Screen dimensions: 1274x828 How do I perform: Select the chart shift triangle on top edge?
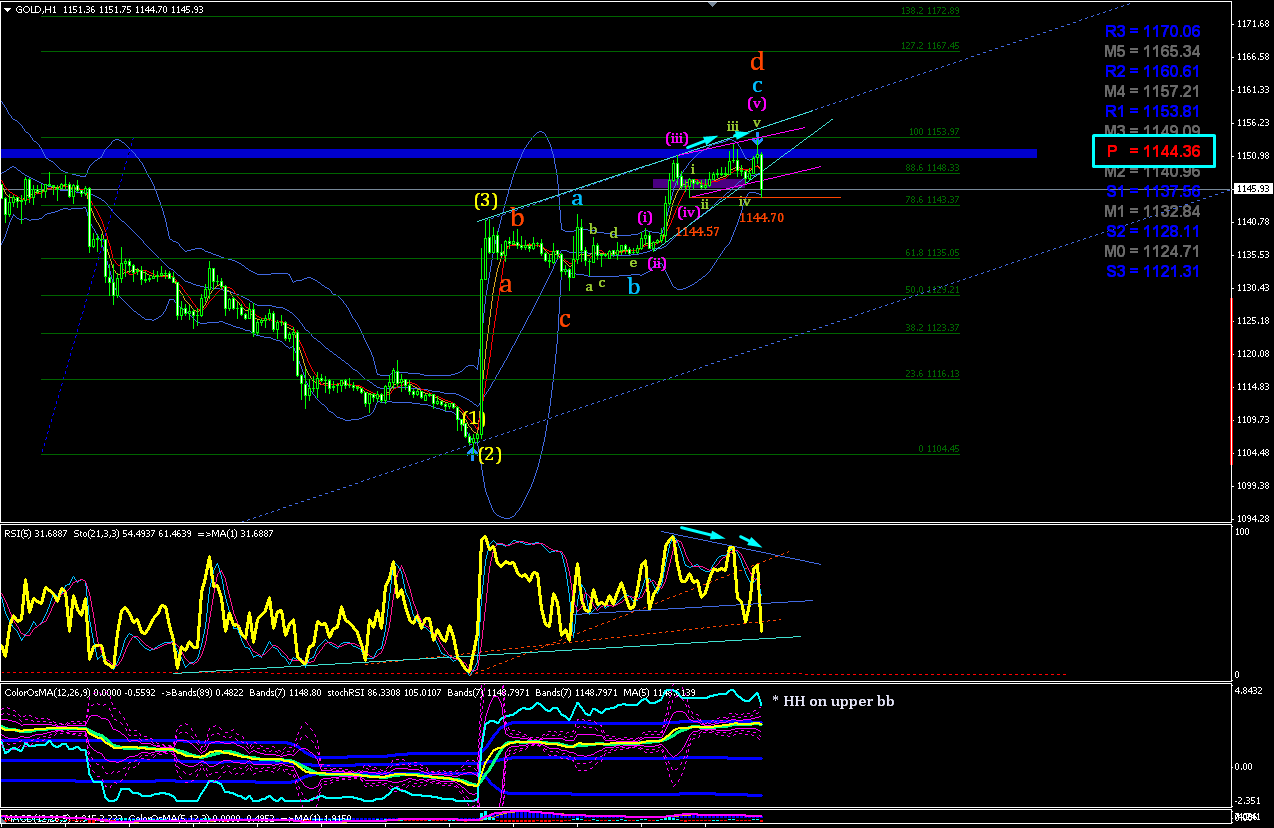(x=712, y=4)
